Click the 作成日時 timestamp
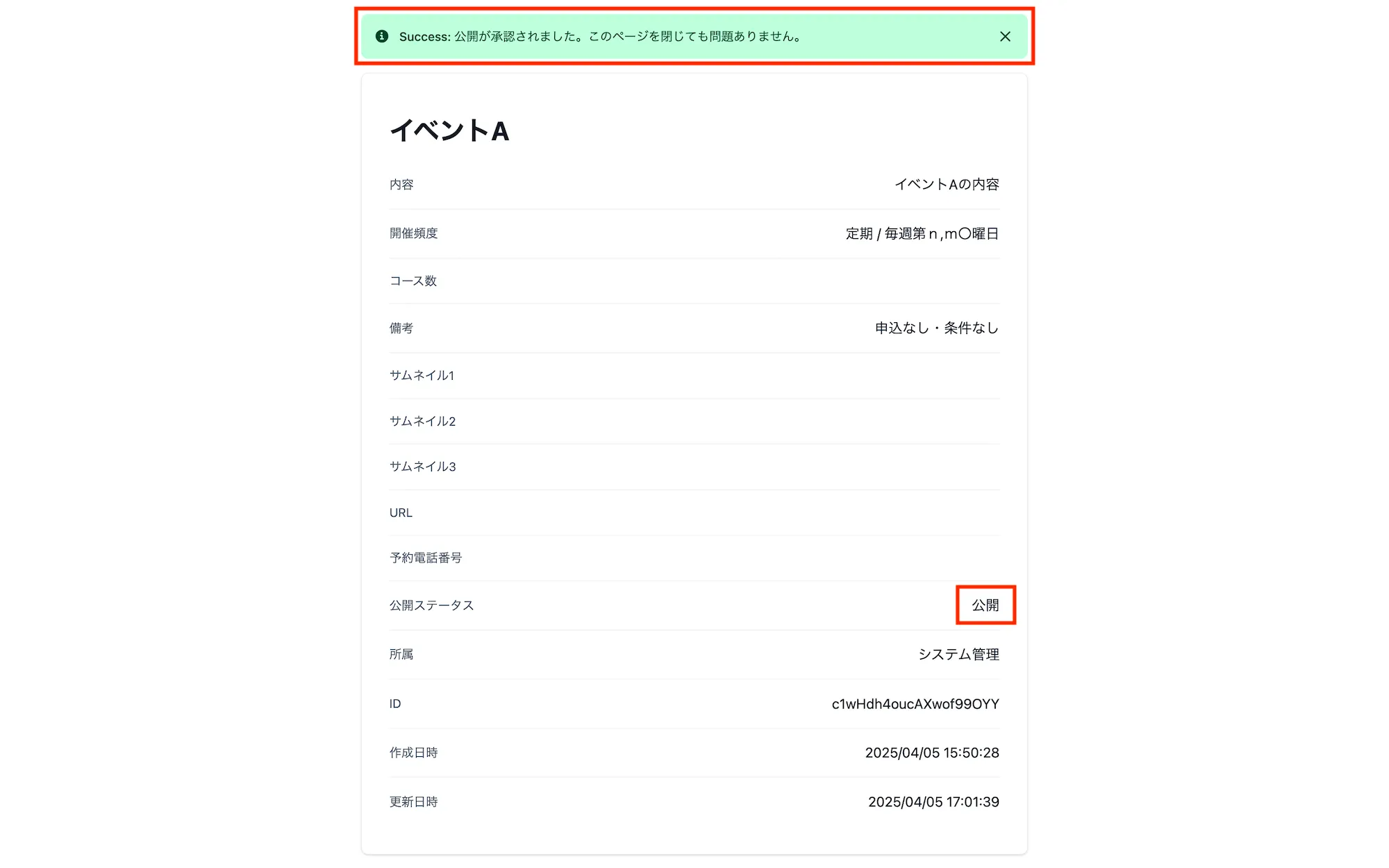The image size is (1389, 868). [x=933, y=752]
